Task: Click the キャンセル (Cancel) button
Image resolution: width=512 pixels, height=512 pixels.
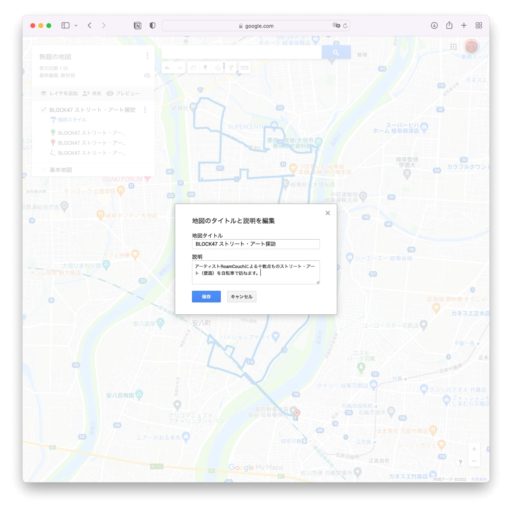Action: click(242, 296)
